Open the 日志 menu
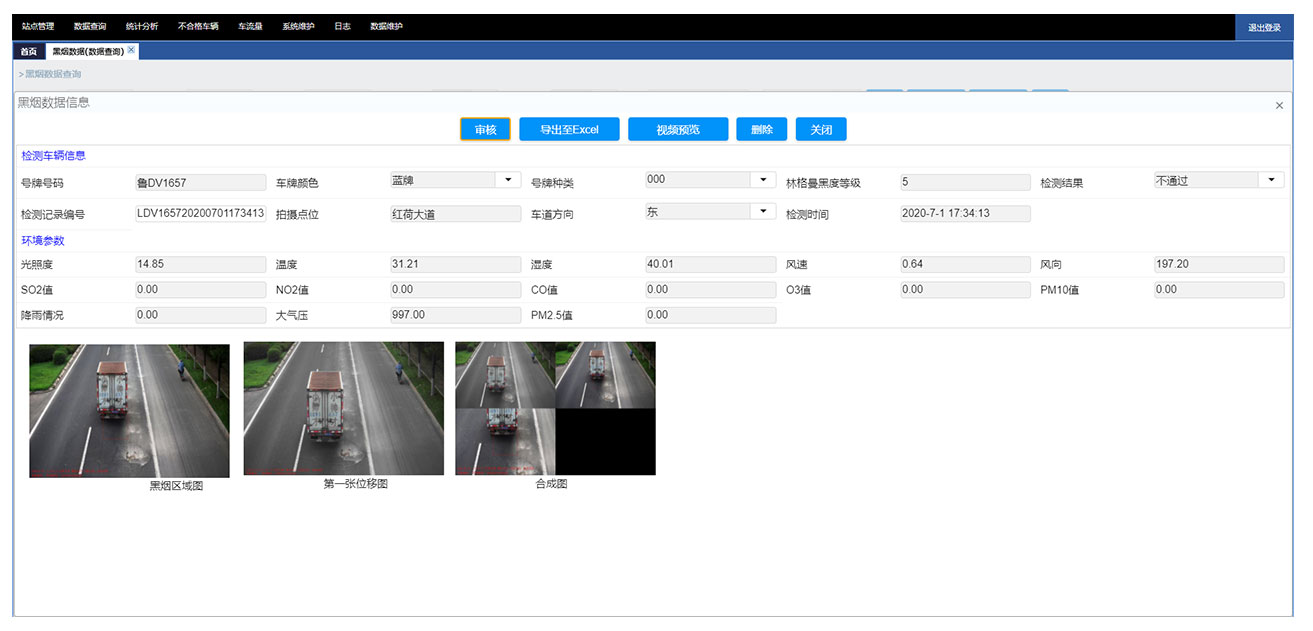Image resolution: width=1313 pixels, height=631 pixels. click(342, 27)
